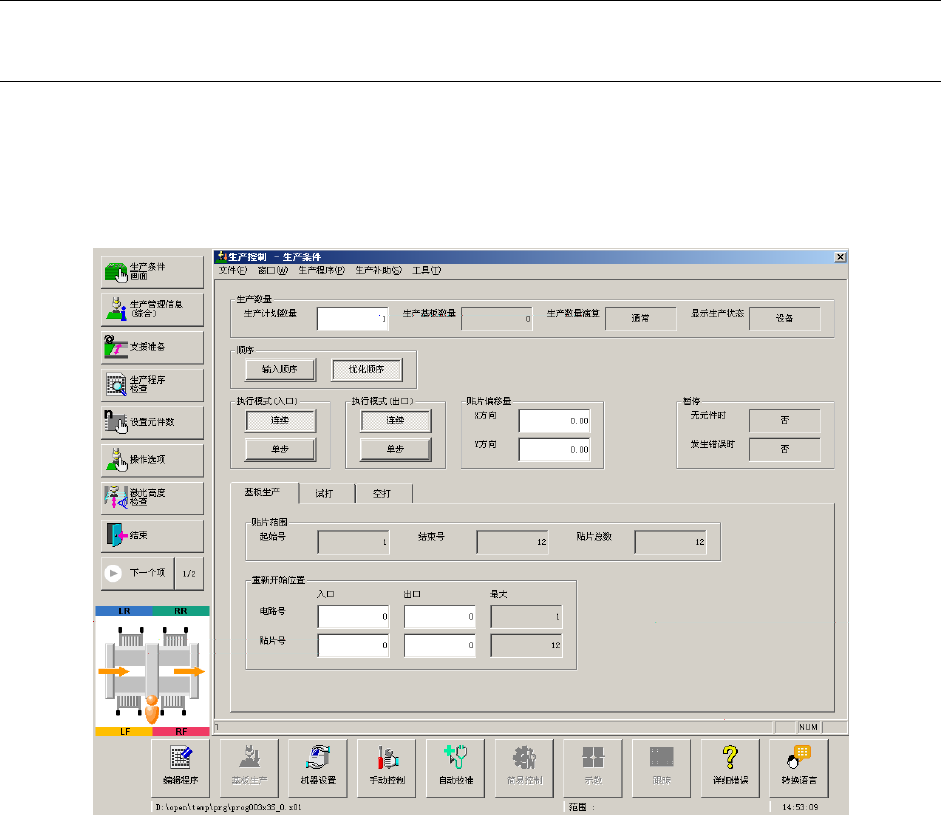Toggle the 发生错误时 pause setting 否
Viewport: 941px width, 815px height.
click(x=784, y=449)
